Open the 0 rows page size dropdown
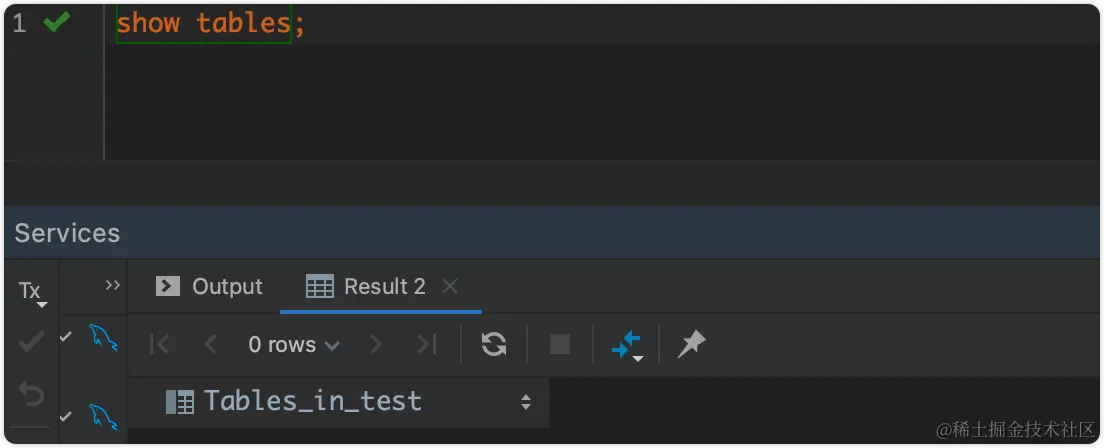The image size is (1104, 448). coord(294,344)
